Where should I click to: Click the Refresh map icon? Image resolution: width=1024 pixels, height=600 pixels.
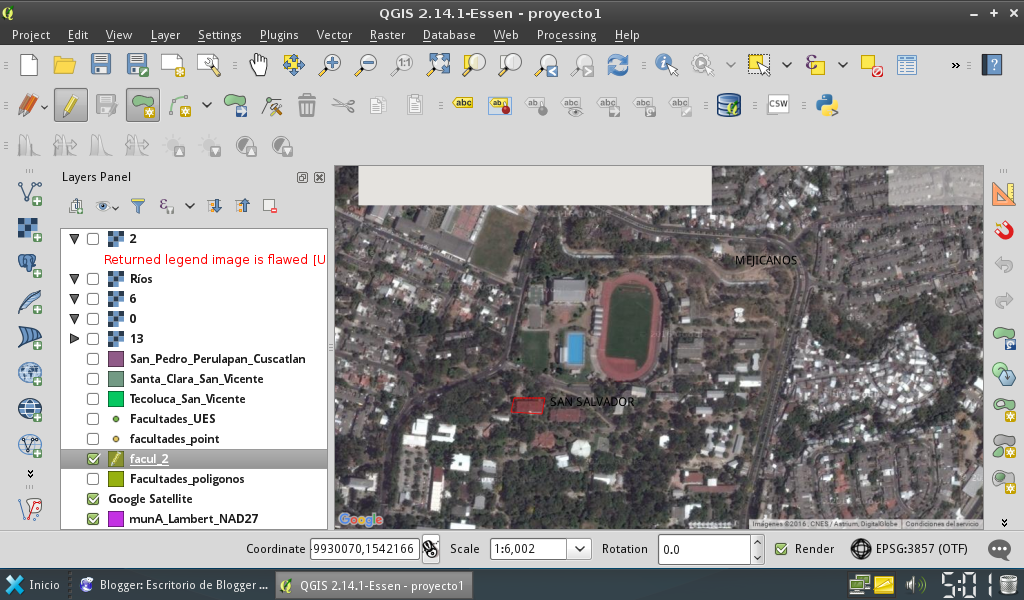(618, 65)
